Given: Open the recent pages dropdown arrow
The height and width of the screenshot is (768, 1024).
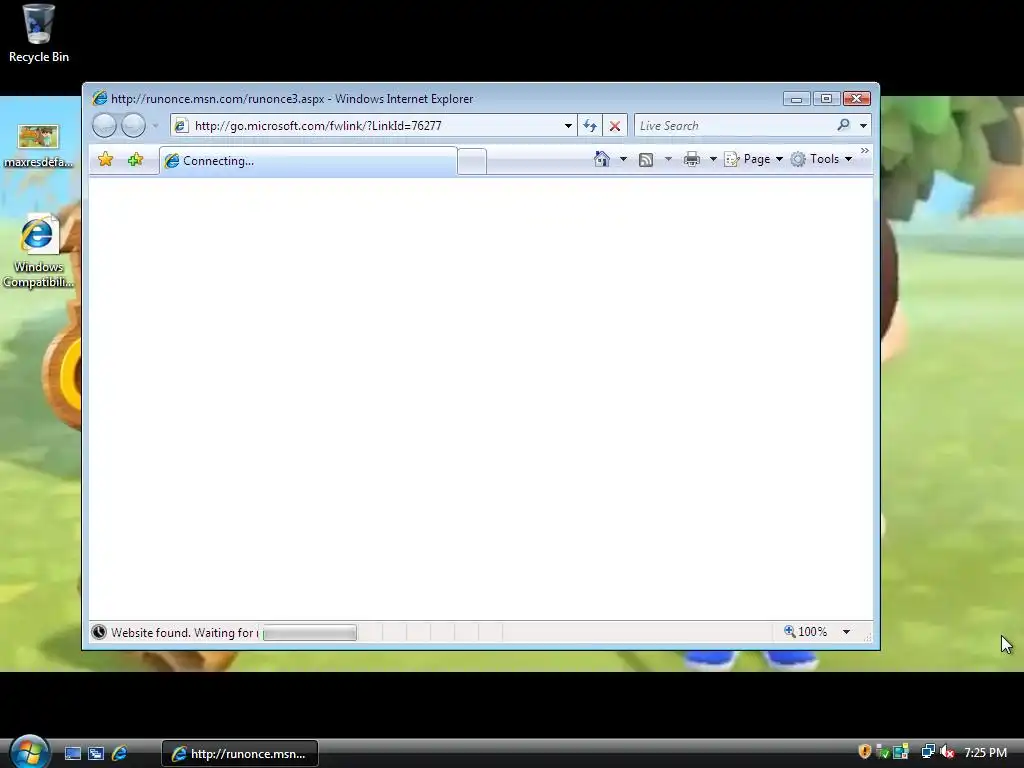Looking at the screenshot, I should coord(155,125).
